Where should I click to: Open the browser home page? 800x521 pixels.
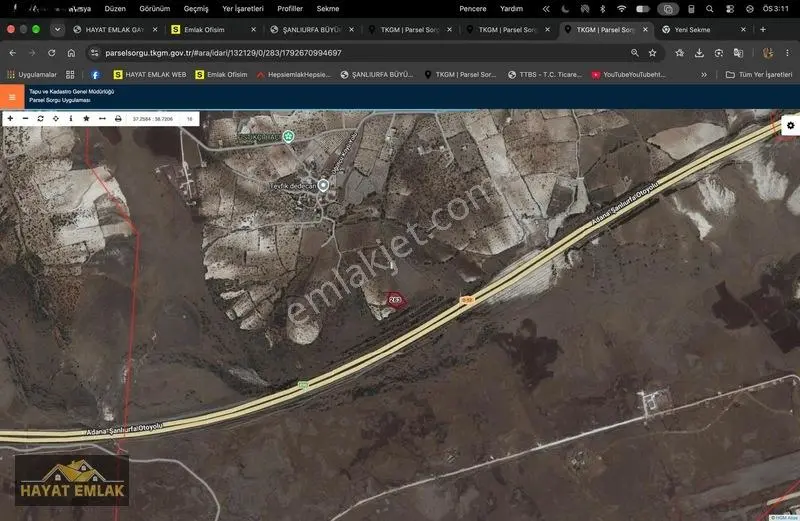tap(71, 53)
